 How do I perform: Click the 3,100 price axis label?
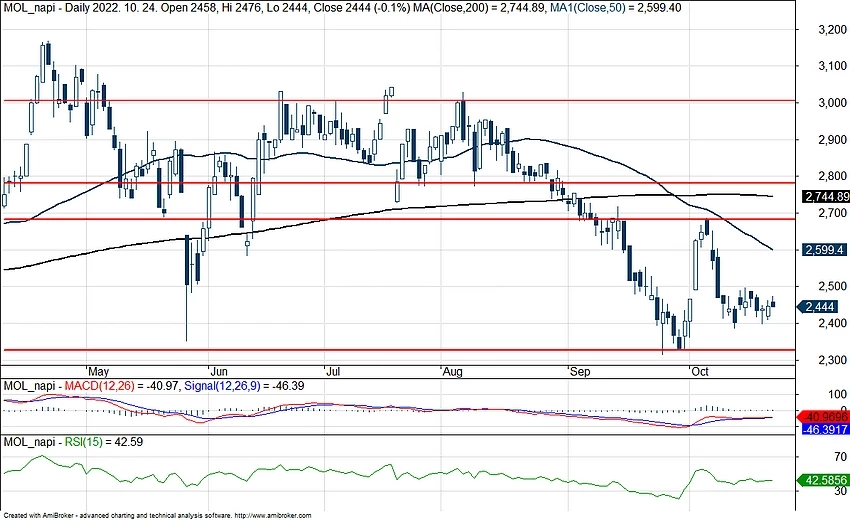832,66
